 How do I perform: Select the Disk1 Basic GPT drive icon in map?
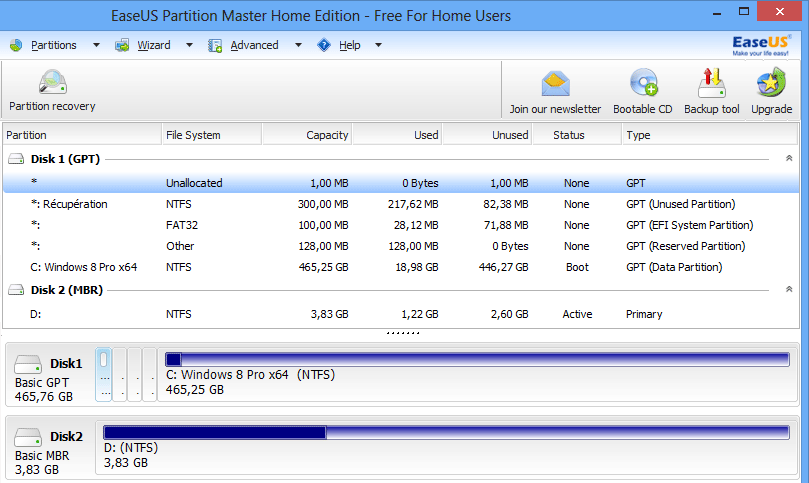28,364
